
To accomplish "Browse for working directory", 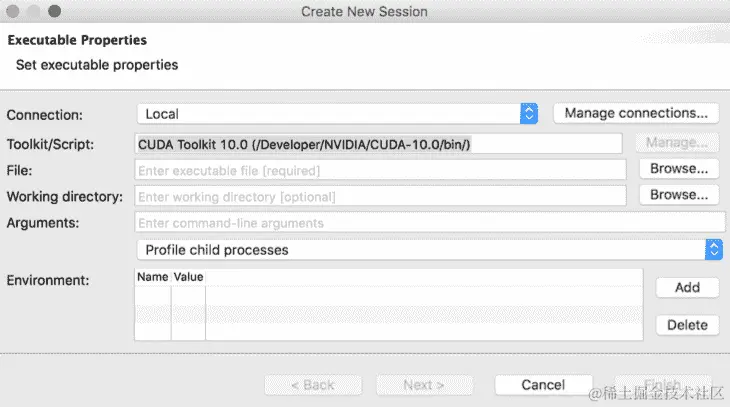I will [679, 195].
